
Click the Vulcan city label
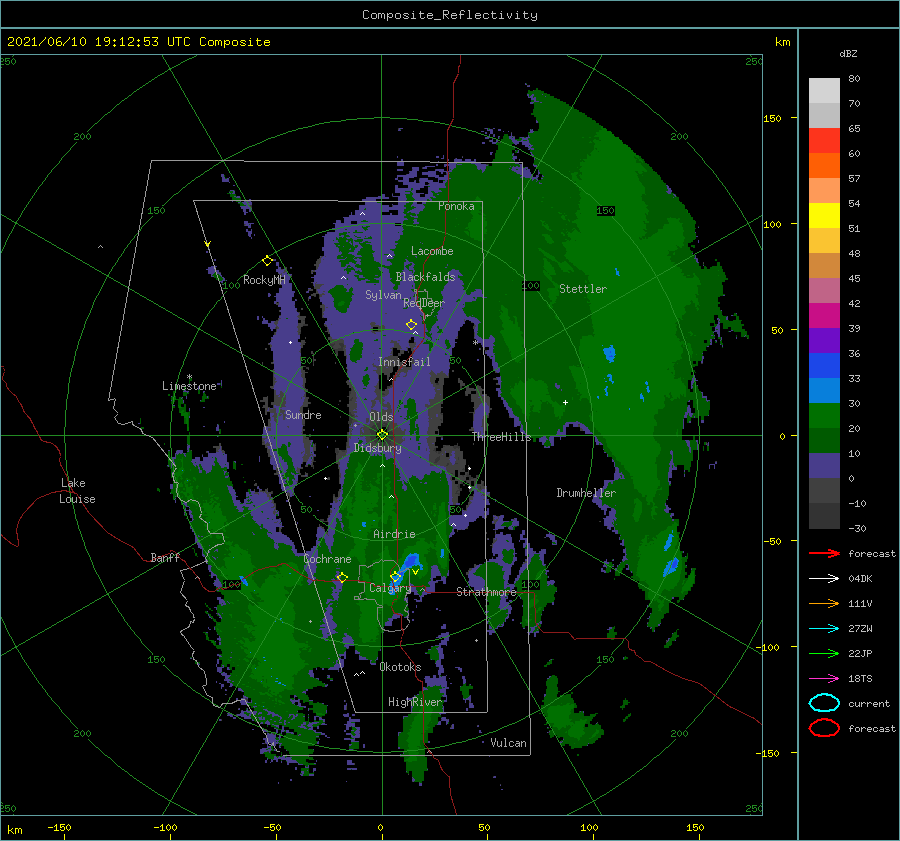tap(509, 743)
